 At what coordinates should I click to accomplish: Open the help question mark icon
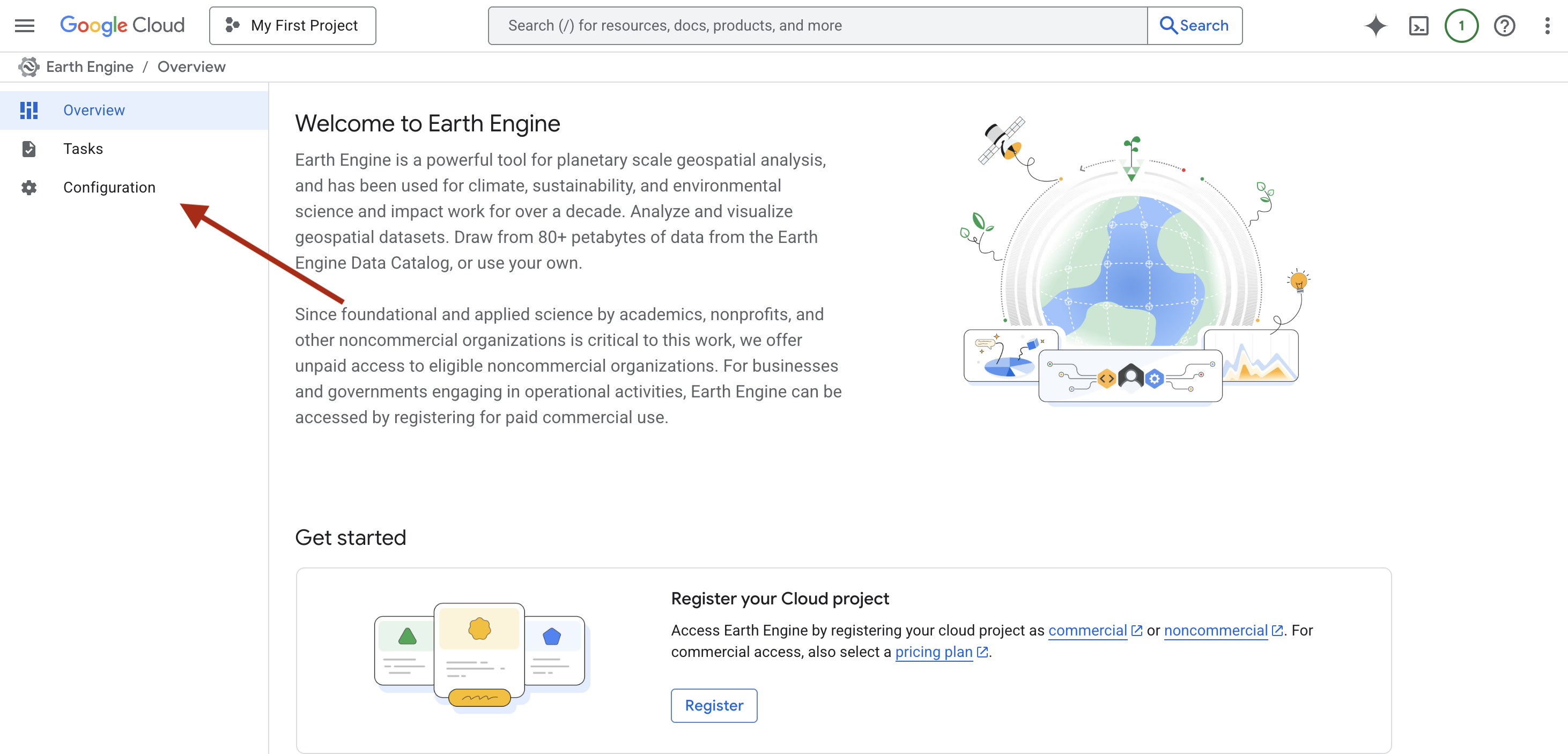click(x=1504, y=26)
